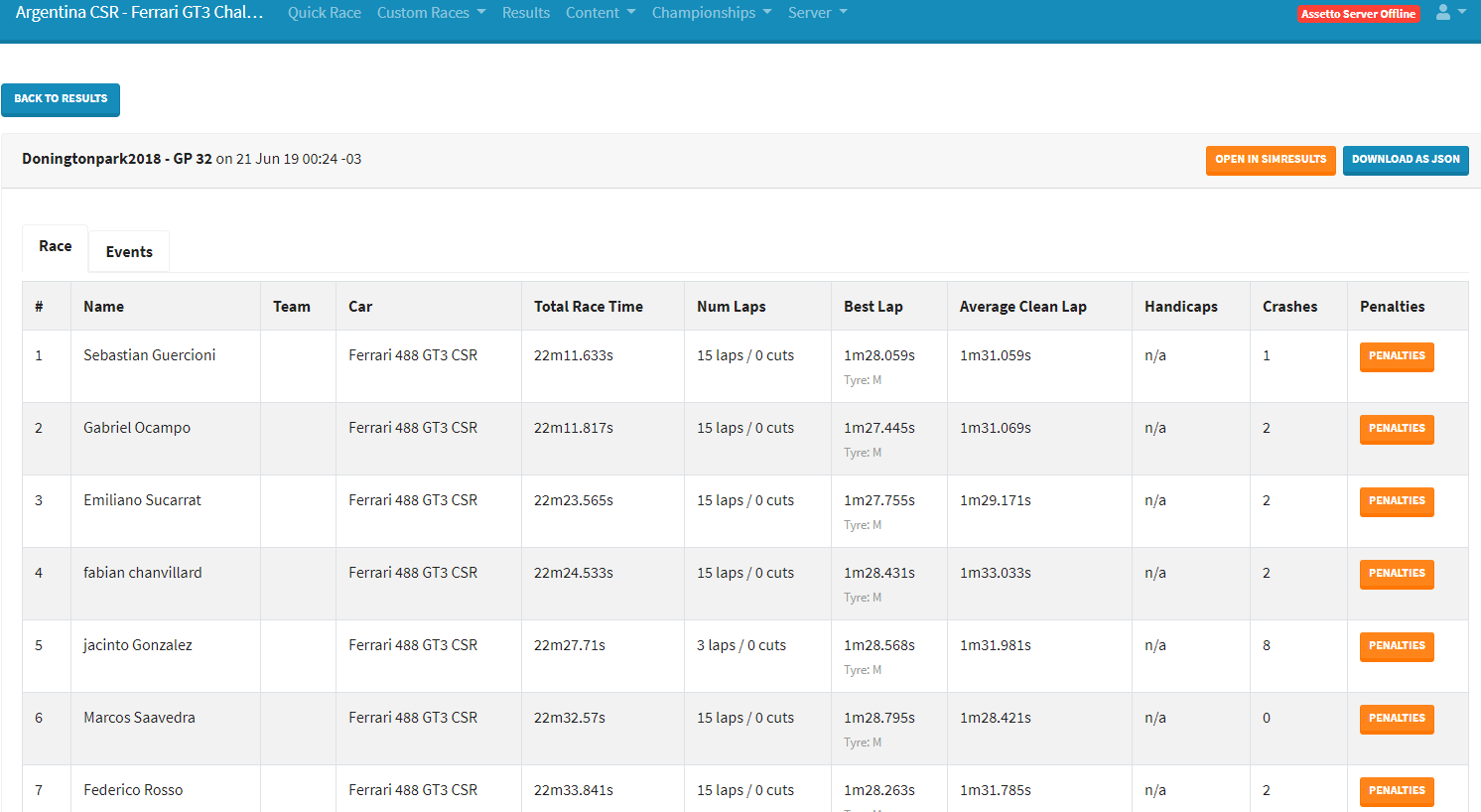Open penalties for Emiliano Sucarrat

[1397, 501]
